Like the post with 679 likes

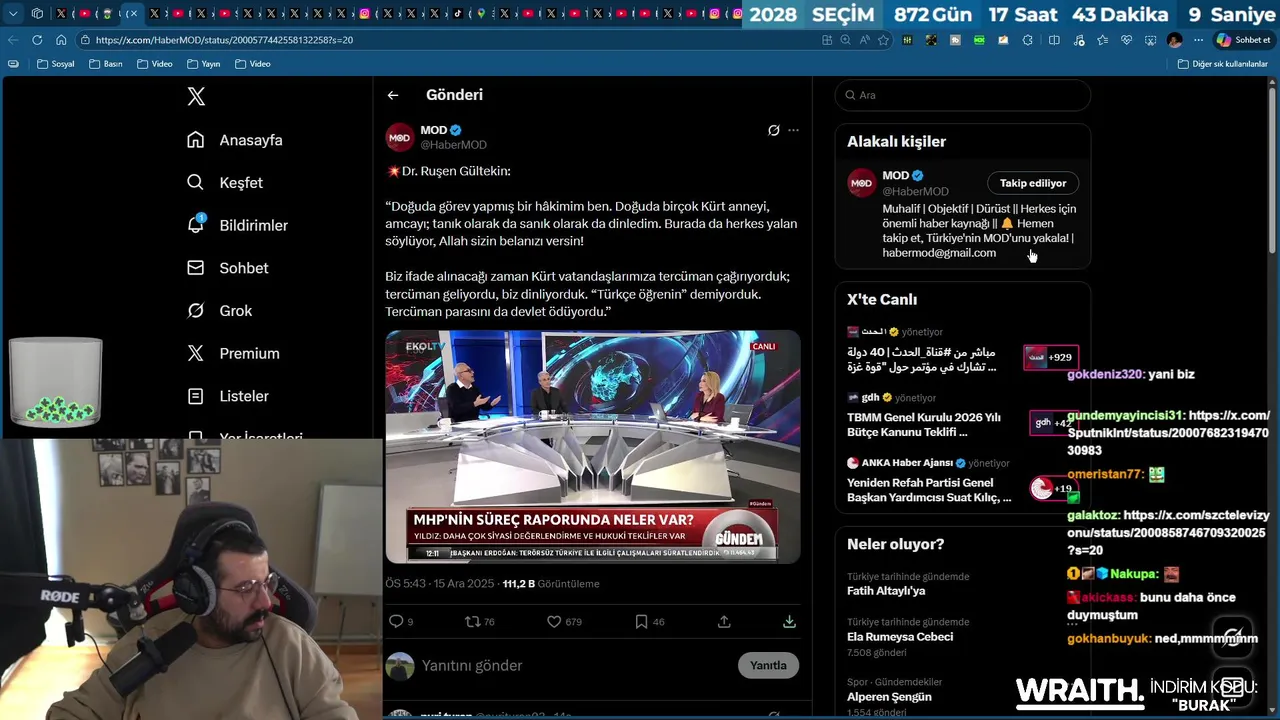pyautogui.click(x=564, y=621)
